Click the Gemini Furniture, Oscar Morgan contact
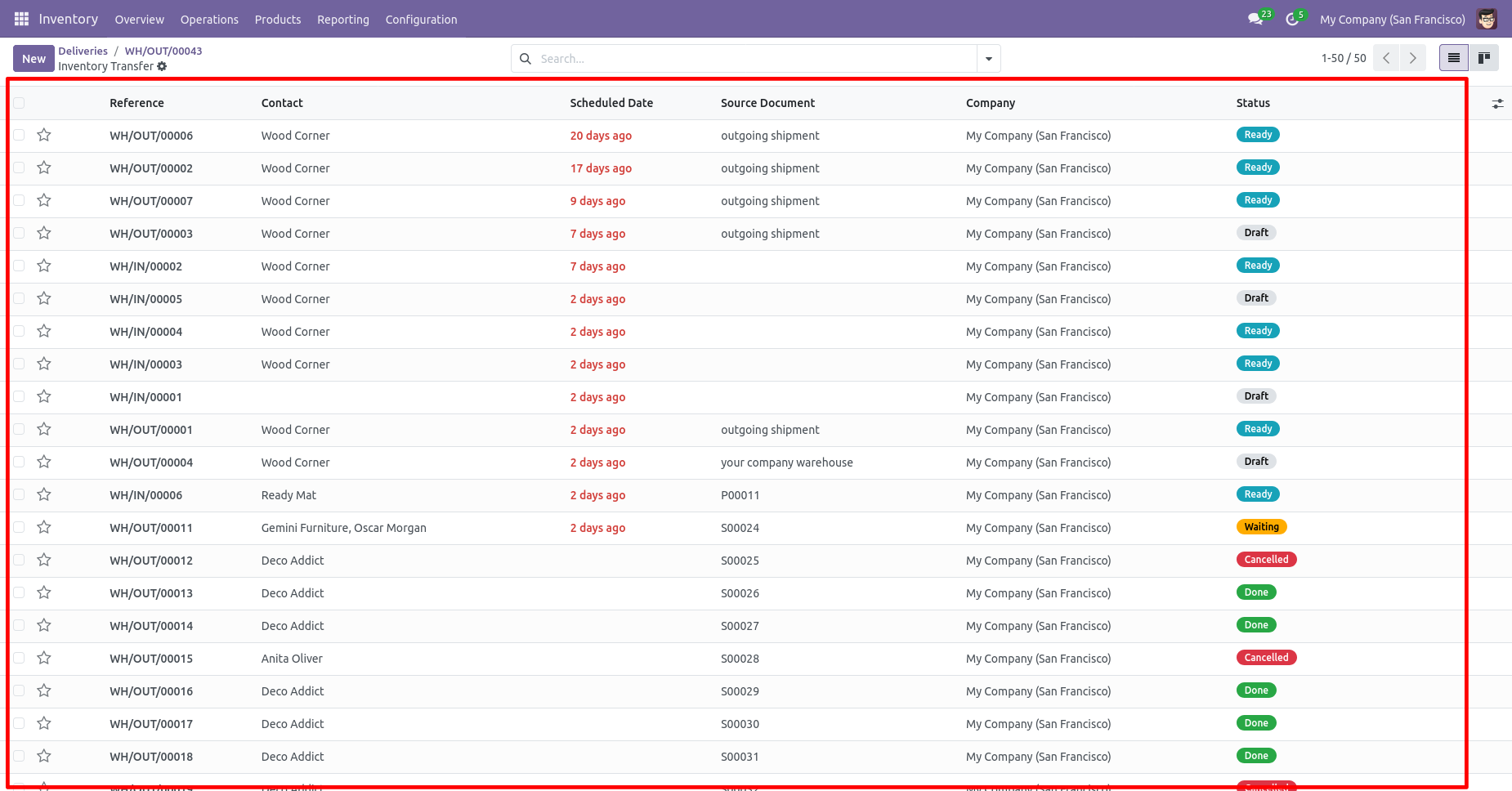Image resolution: width=1512 pixels, height=791 pixels. (x=344, y=528)
